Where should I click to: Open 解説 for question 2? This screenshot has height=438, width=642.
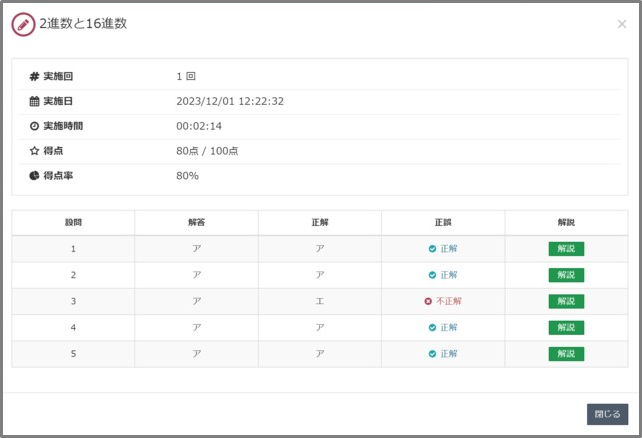point(566,275)
